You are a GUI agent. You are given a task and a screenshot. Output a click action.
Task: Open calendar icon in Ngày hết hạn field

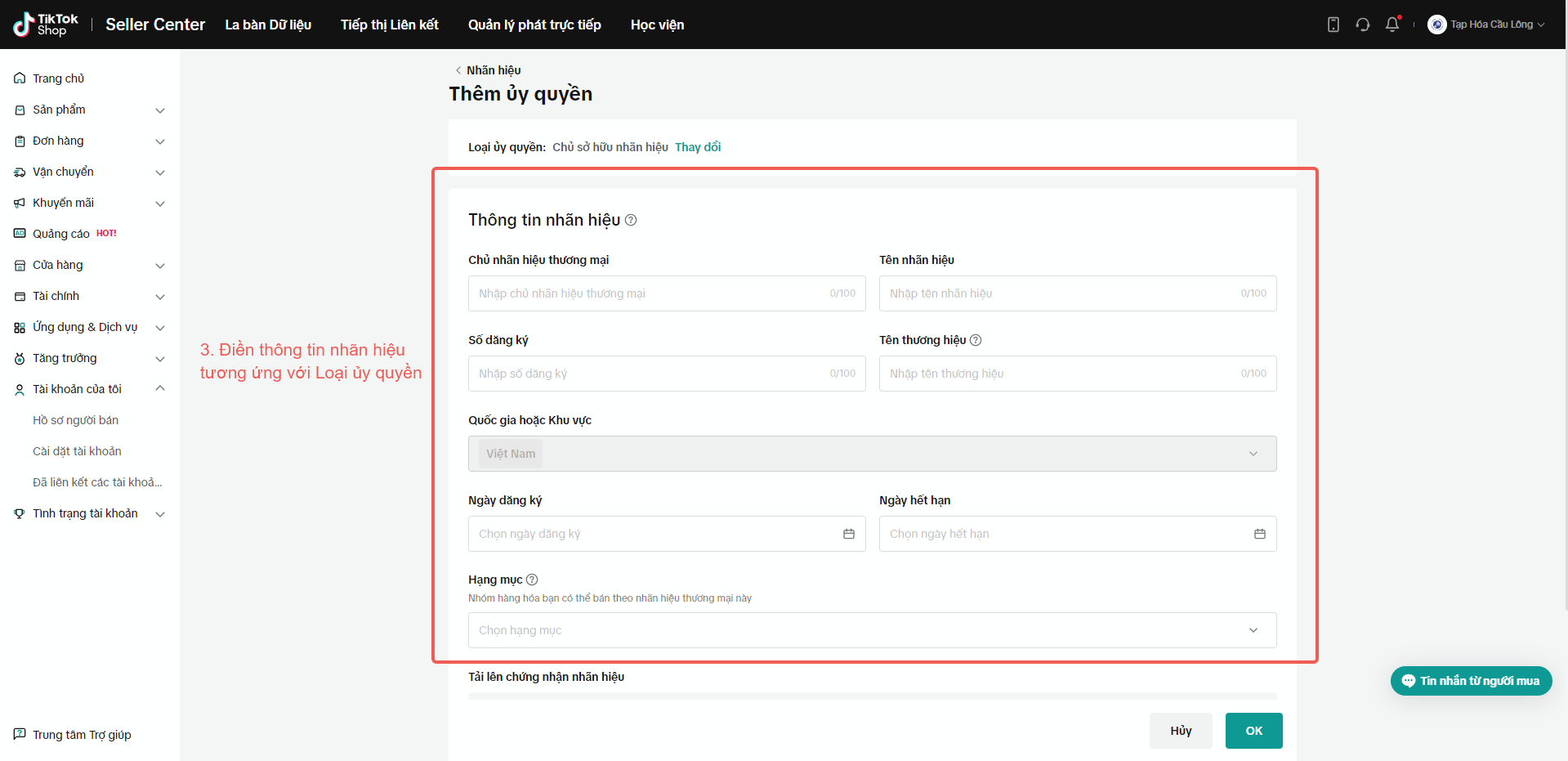1259,534
